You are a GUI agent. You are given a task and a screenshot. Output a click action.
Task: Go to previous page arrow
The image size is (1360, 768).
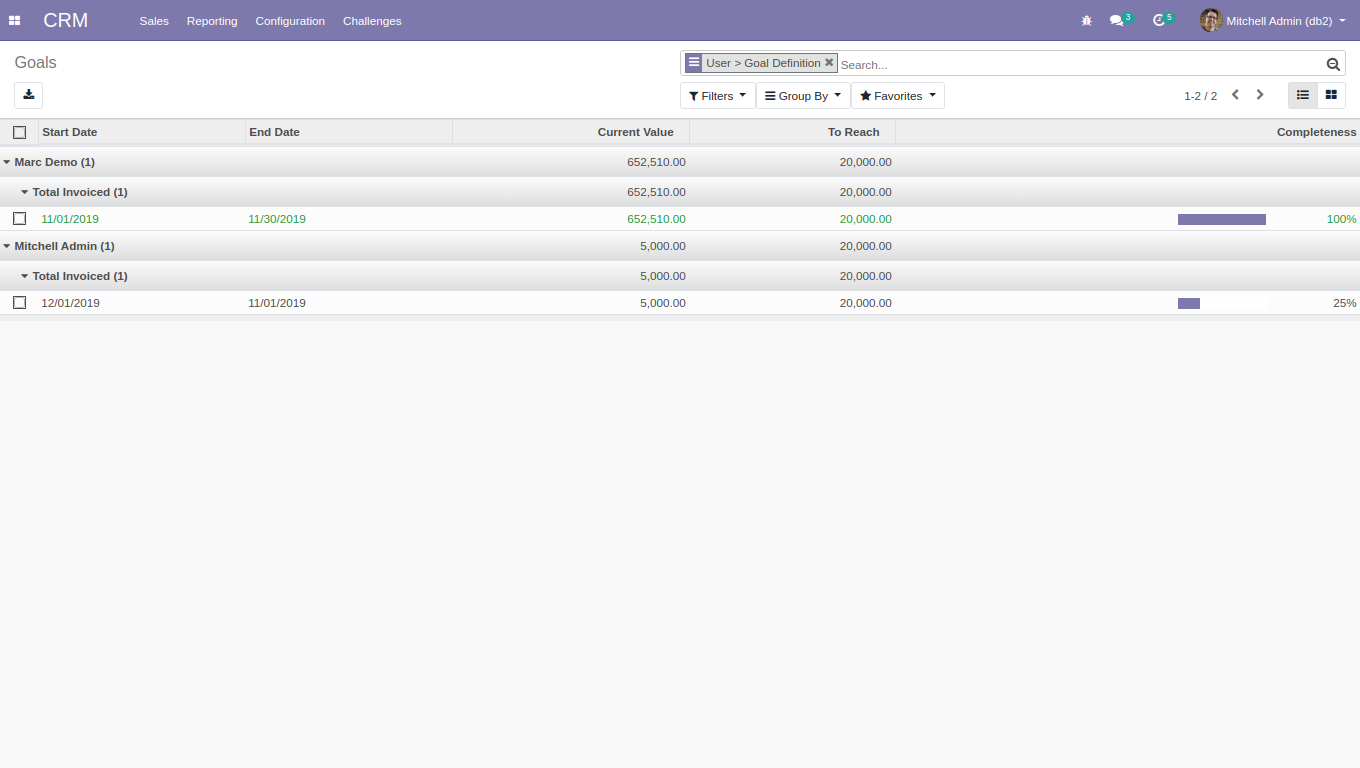coord(1235,95)
